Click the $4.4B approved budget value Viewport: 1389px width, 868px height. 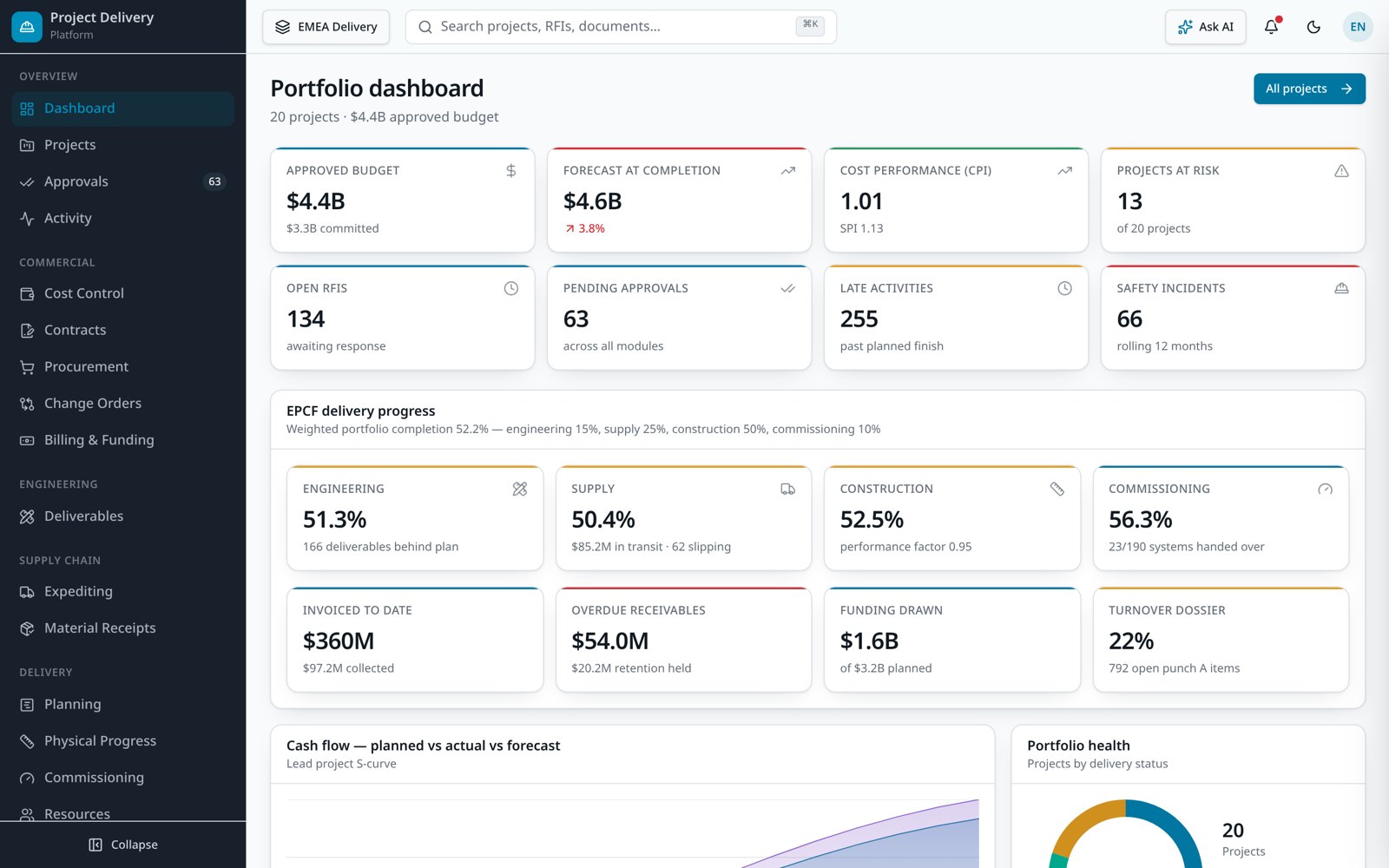pyautogui.click(x=316, y=201)
